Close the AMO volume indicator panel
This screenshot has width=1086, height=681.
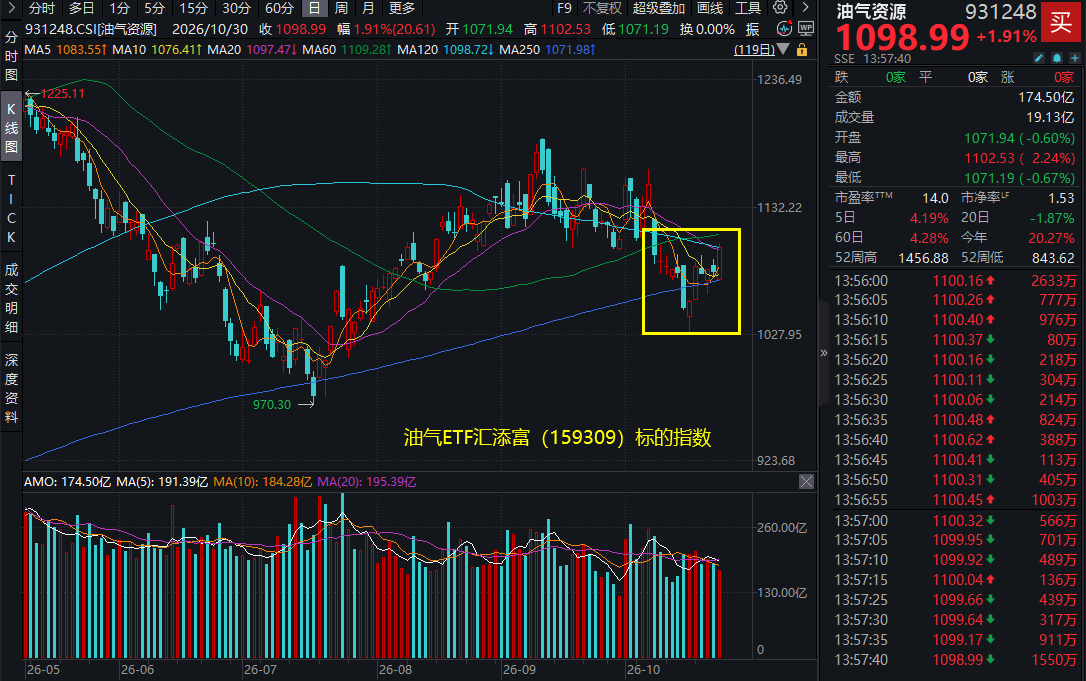[806, 481]
